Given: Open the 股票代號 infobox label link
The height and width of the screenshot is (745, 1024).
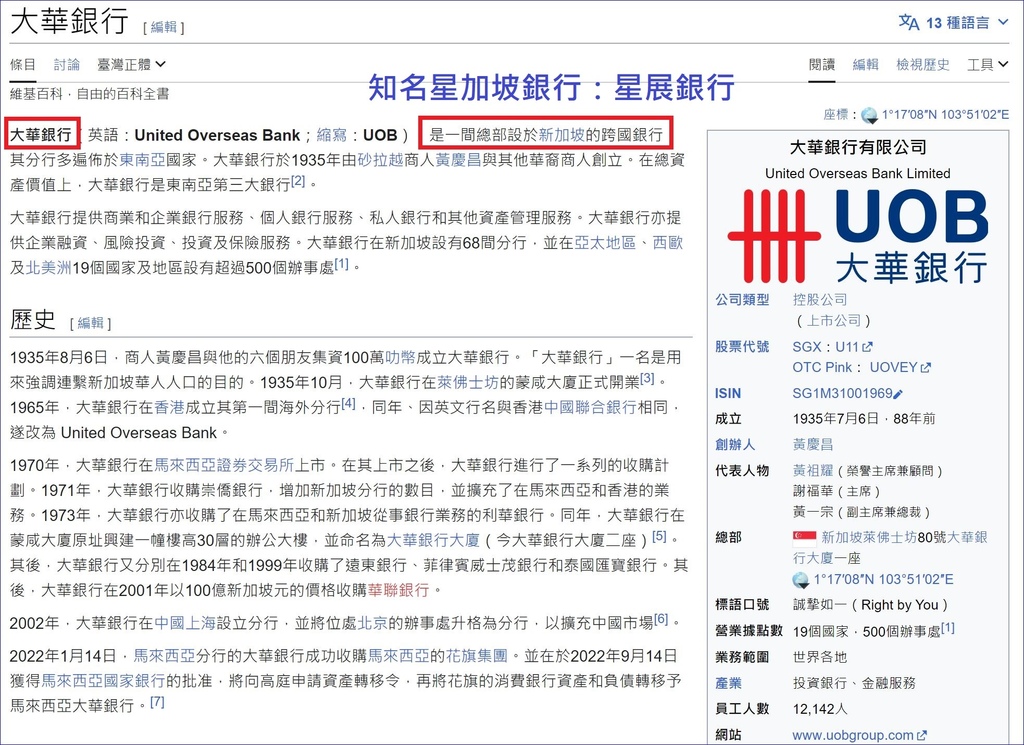Looking at the screenshot, I should [x=743, y=347].
